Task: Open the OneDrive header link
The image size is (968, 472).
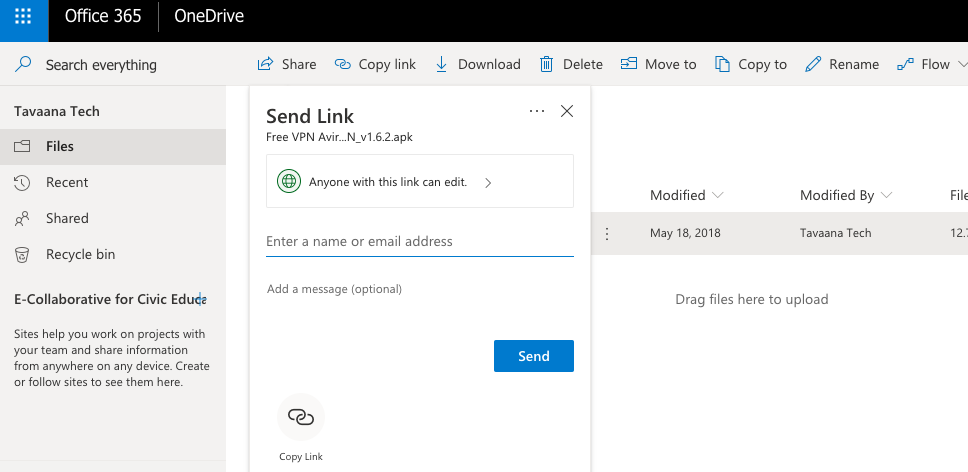Action: [209, 16]
